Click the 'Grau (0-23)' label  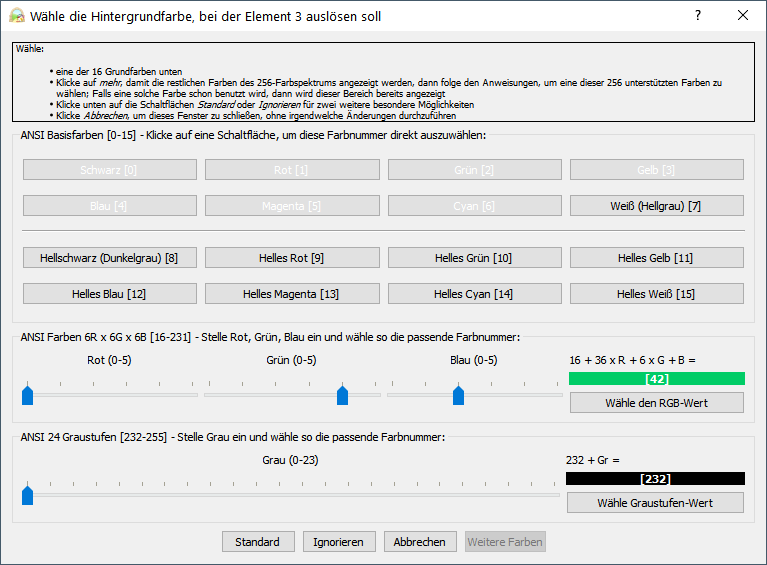click(290, 460)
